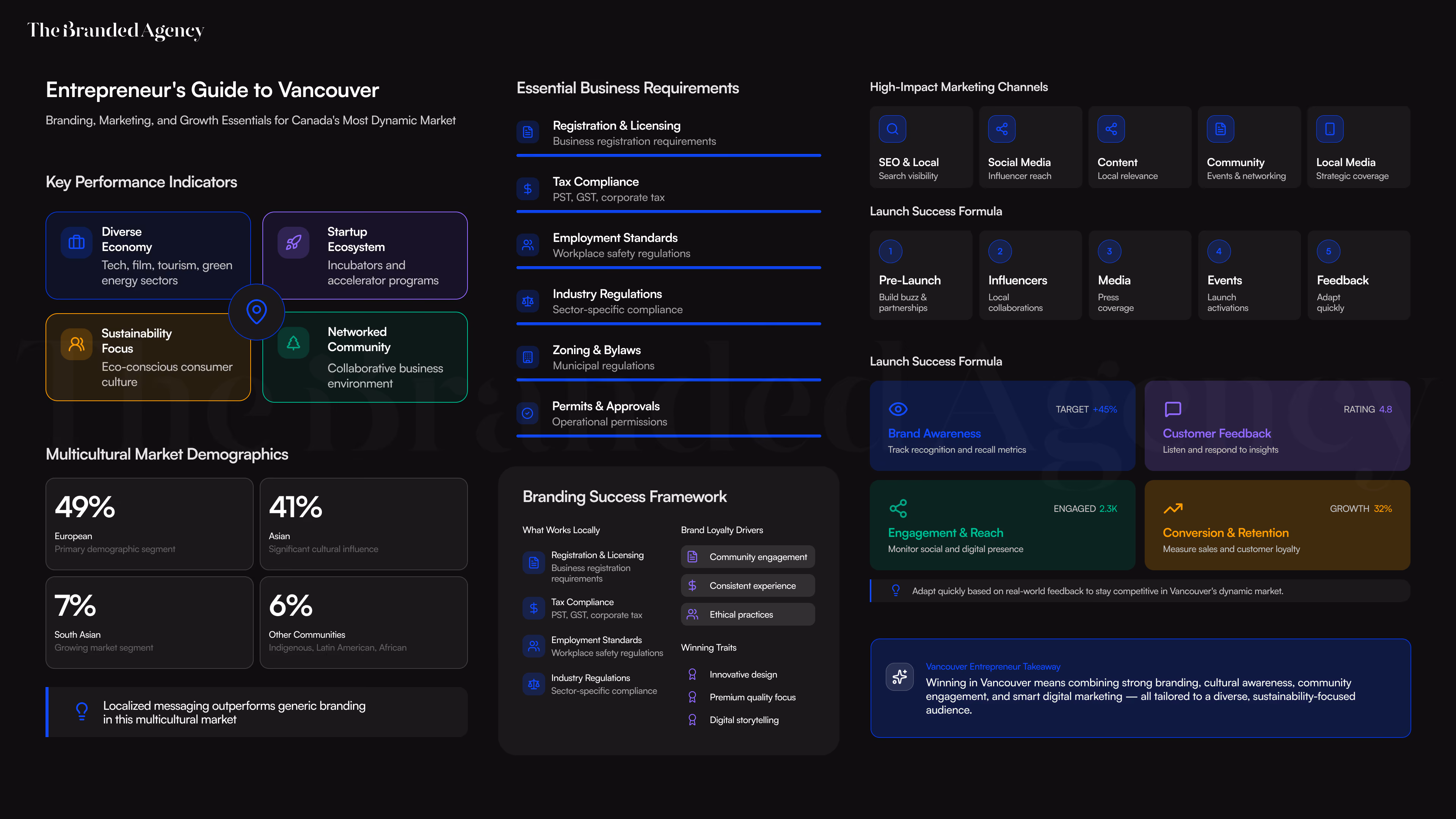Click the Key Performance Indicators heading
This screenshot has height=819, width=1456.
pos(141,182)
